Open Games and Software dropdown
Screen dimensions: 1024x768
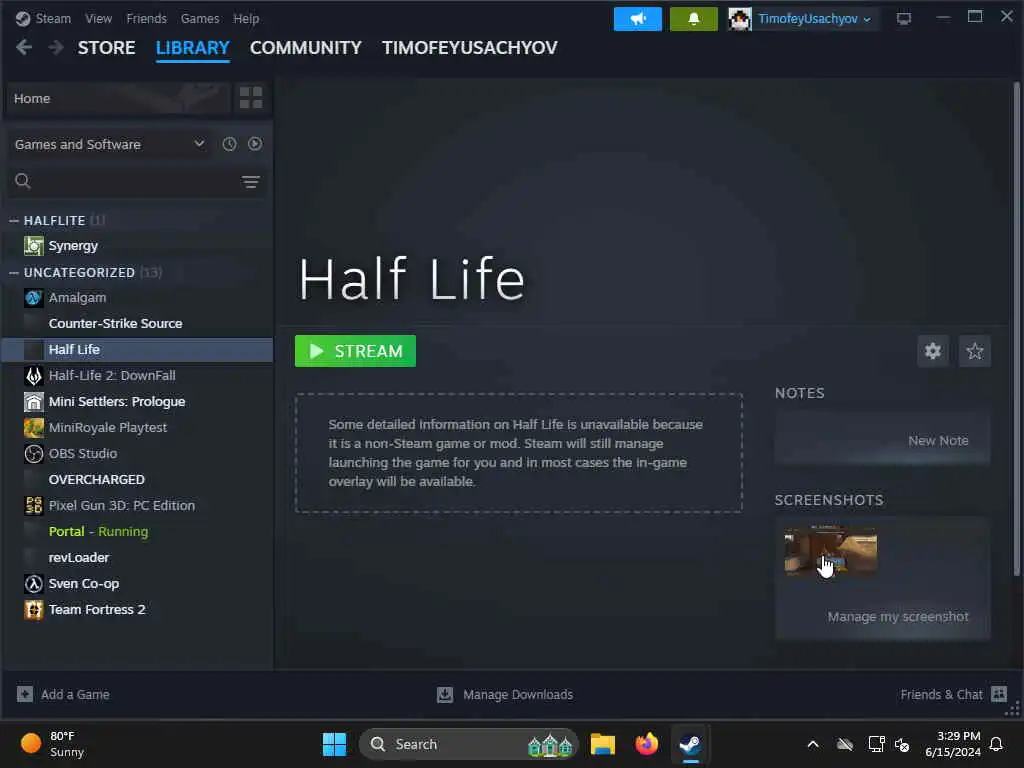tap(110, 144)
